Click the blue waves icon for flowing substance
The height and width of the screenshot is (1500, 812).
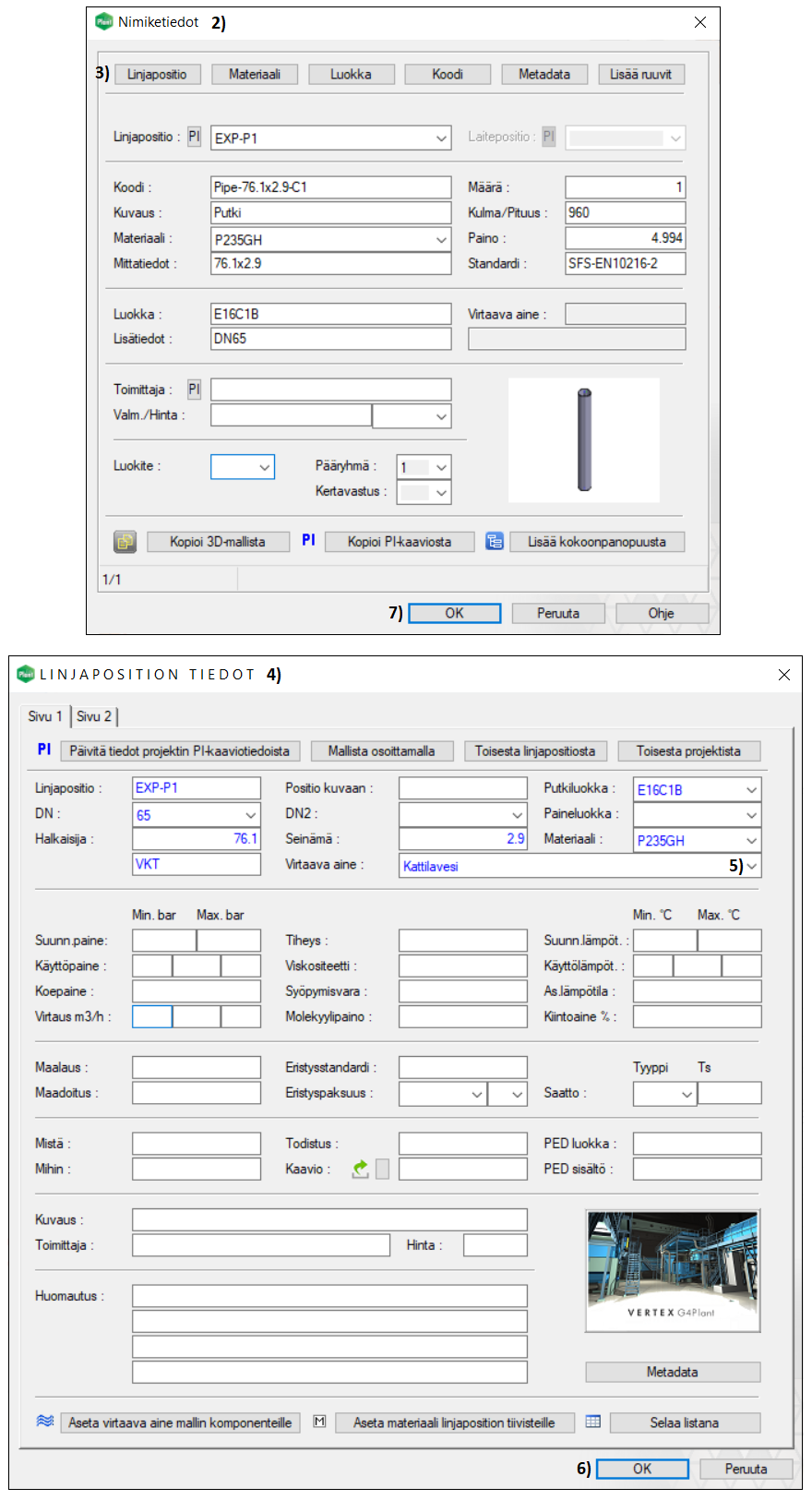(x=44, y=1422)
